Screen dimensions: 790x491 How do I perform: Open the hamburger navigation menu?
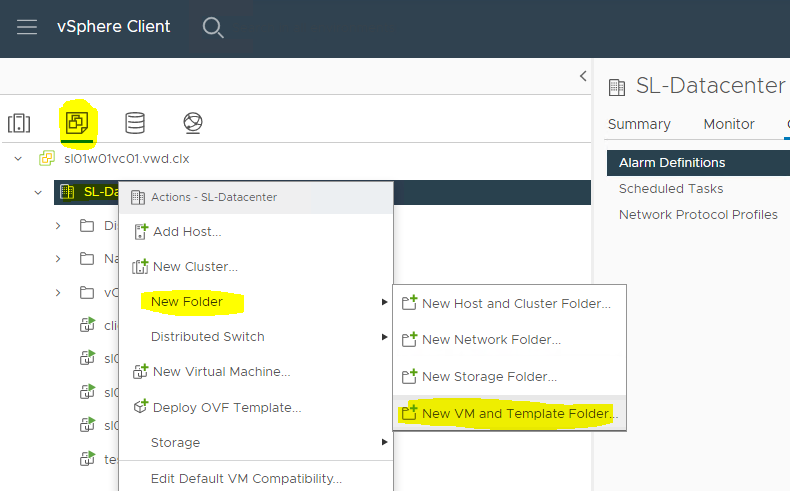[x=27, y=27]
